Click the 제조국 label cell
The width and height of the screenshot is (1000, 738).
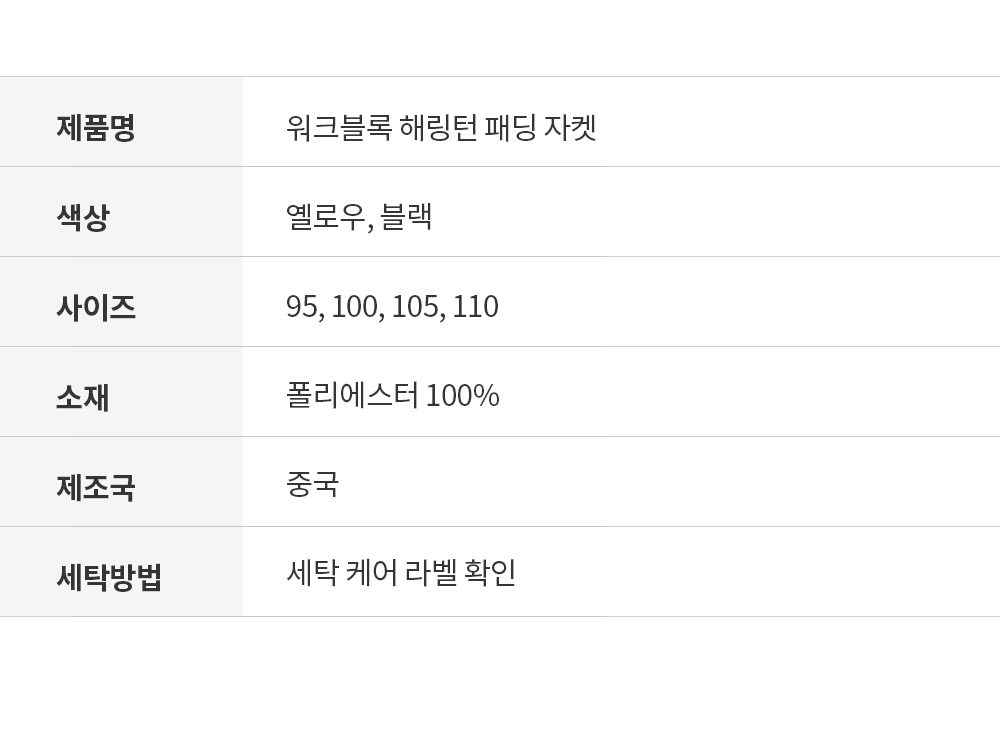pos(121,482)
